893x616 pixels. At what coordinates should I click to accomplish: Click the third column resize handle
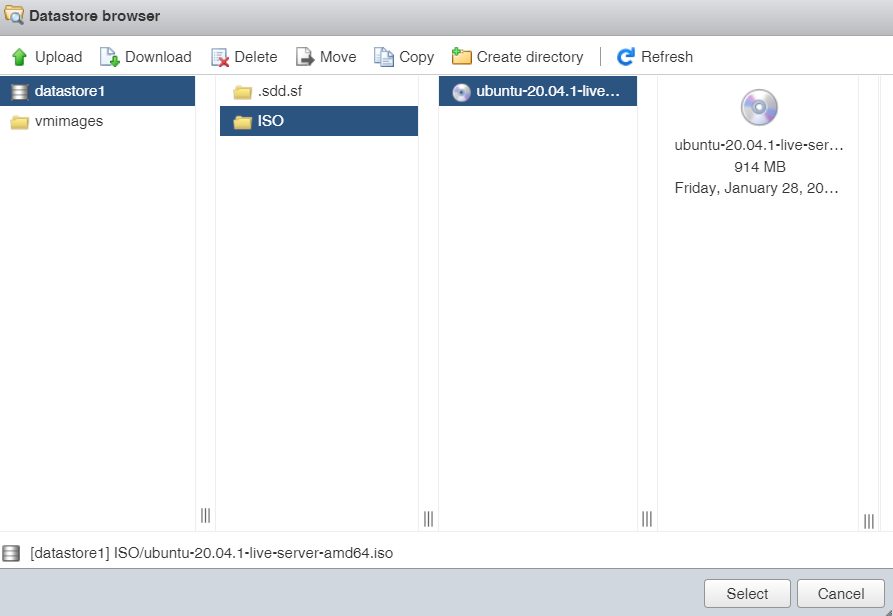click(647, 518)
